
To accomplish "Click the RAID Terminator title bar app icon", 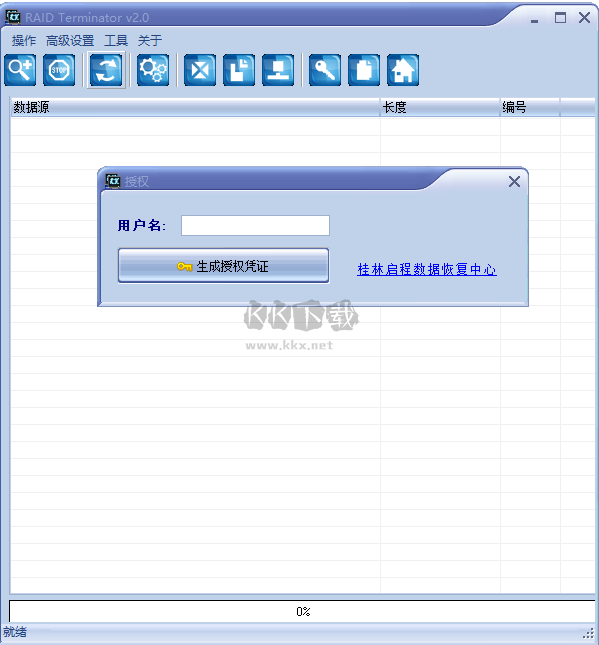I will [x=13, y=17].
